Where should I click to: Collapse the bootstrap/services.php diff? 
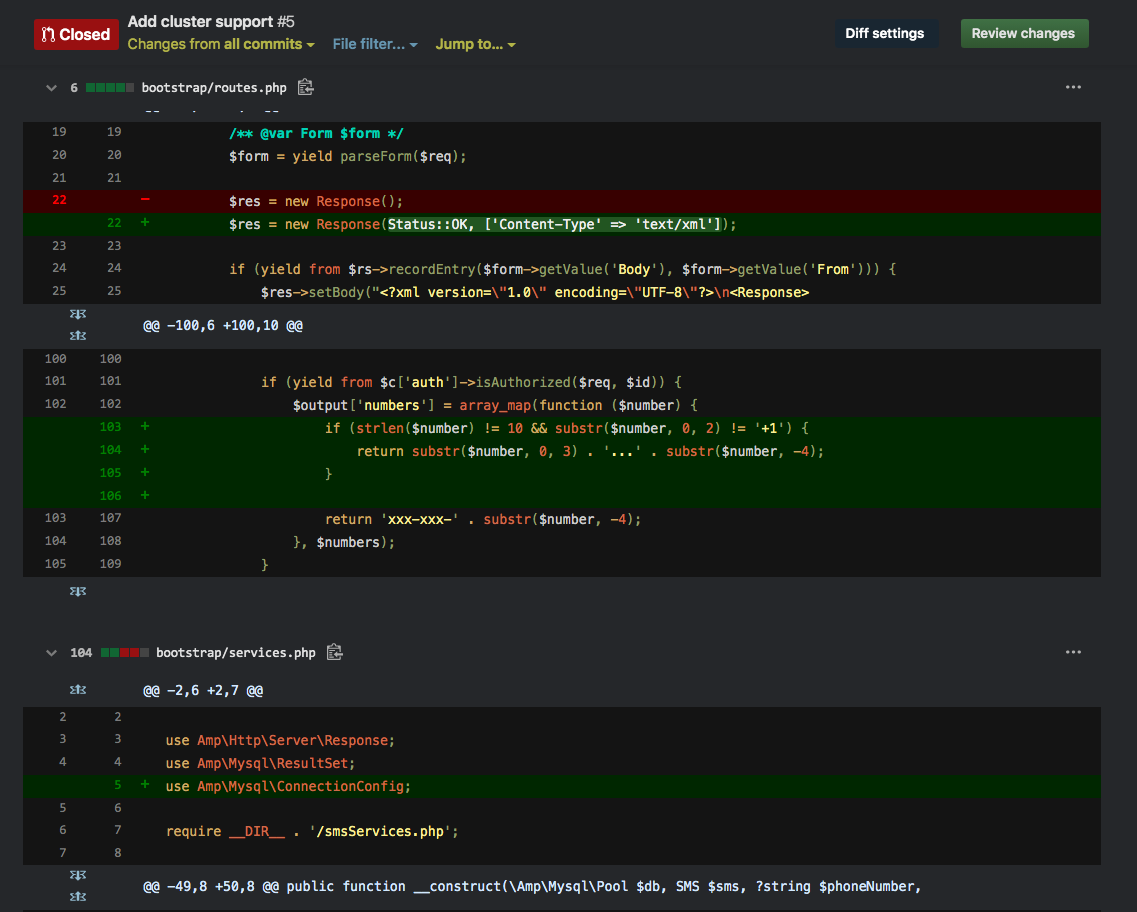(x=51, y=652)
